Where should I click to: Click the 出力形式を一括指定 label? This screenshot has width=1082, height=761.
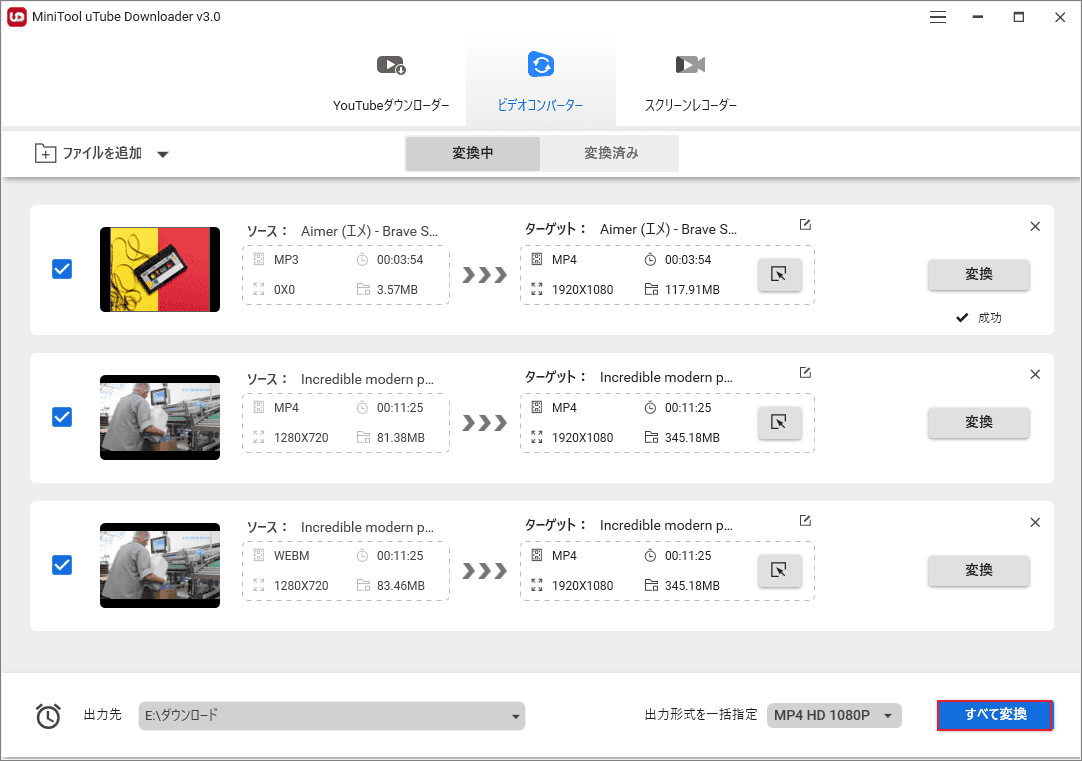click(x=700, y=715)
